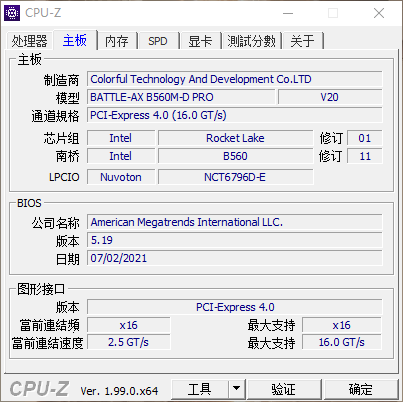
Task: Select the model field BATTLE-AX B560M-D PRO
Action: [181, 97]
